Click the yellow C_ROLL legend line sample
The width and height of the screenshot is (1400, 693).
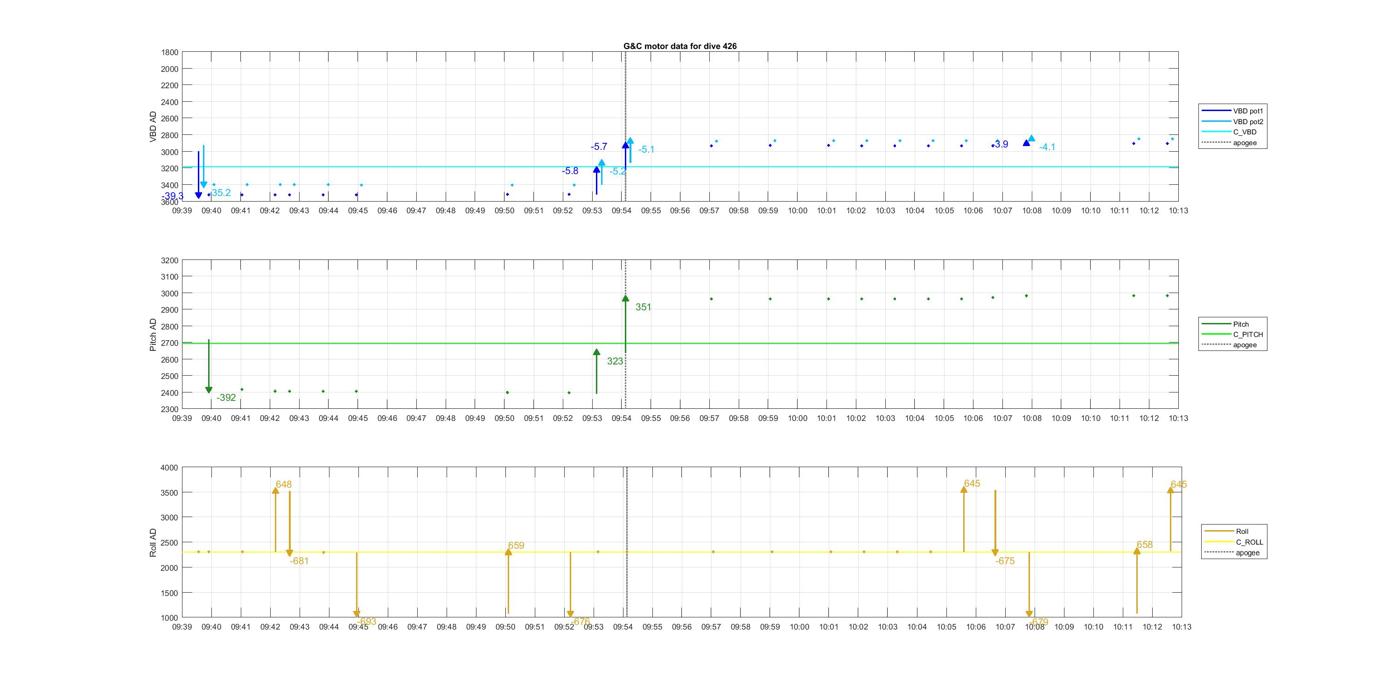[x=1220, y=542]
